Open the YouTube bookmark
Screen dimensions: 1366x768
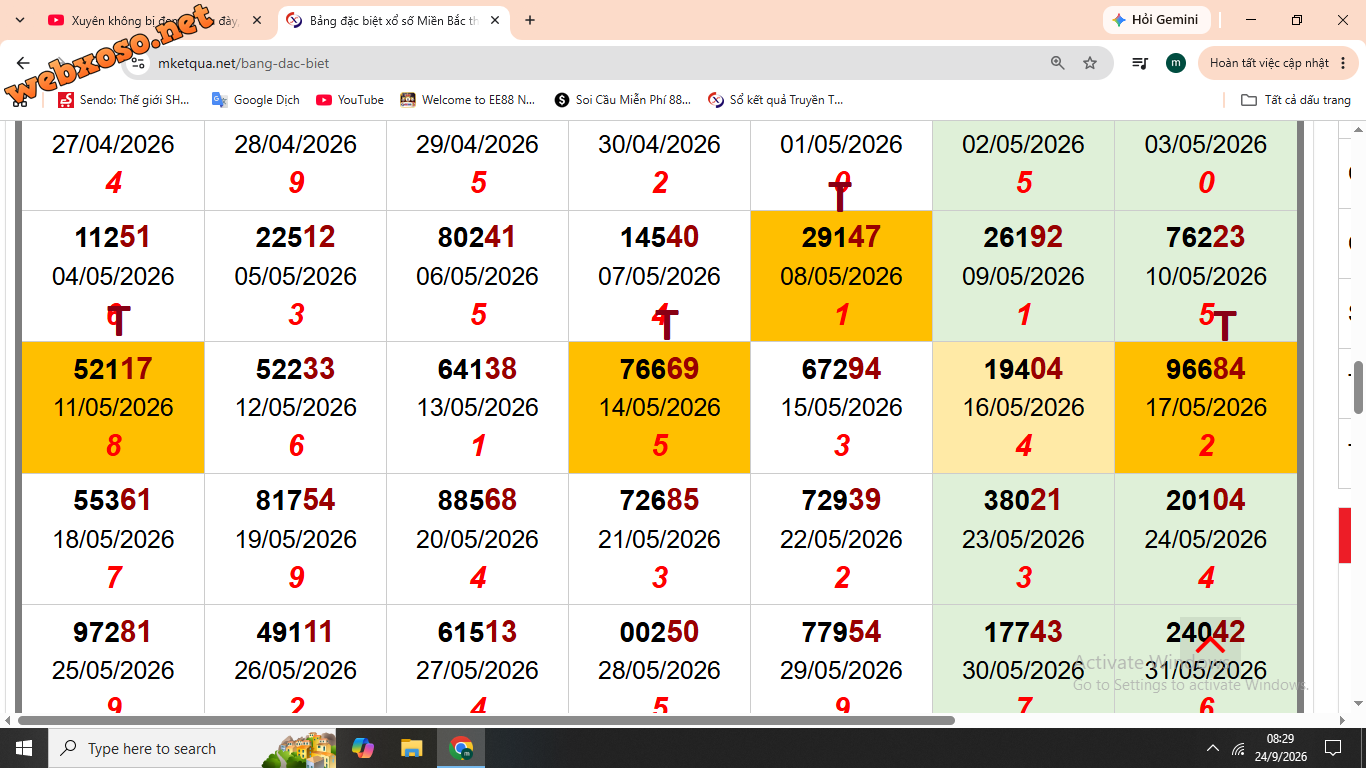pos(350,100)
